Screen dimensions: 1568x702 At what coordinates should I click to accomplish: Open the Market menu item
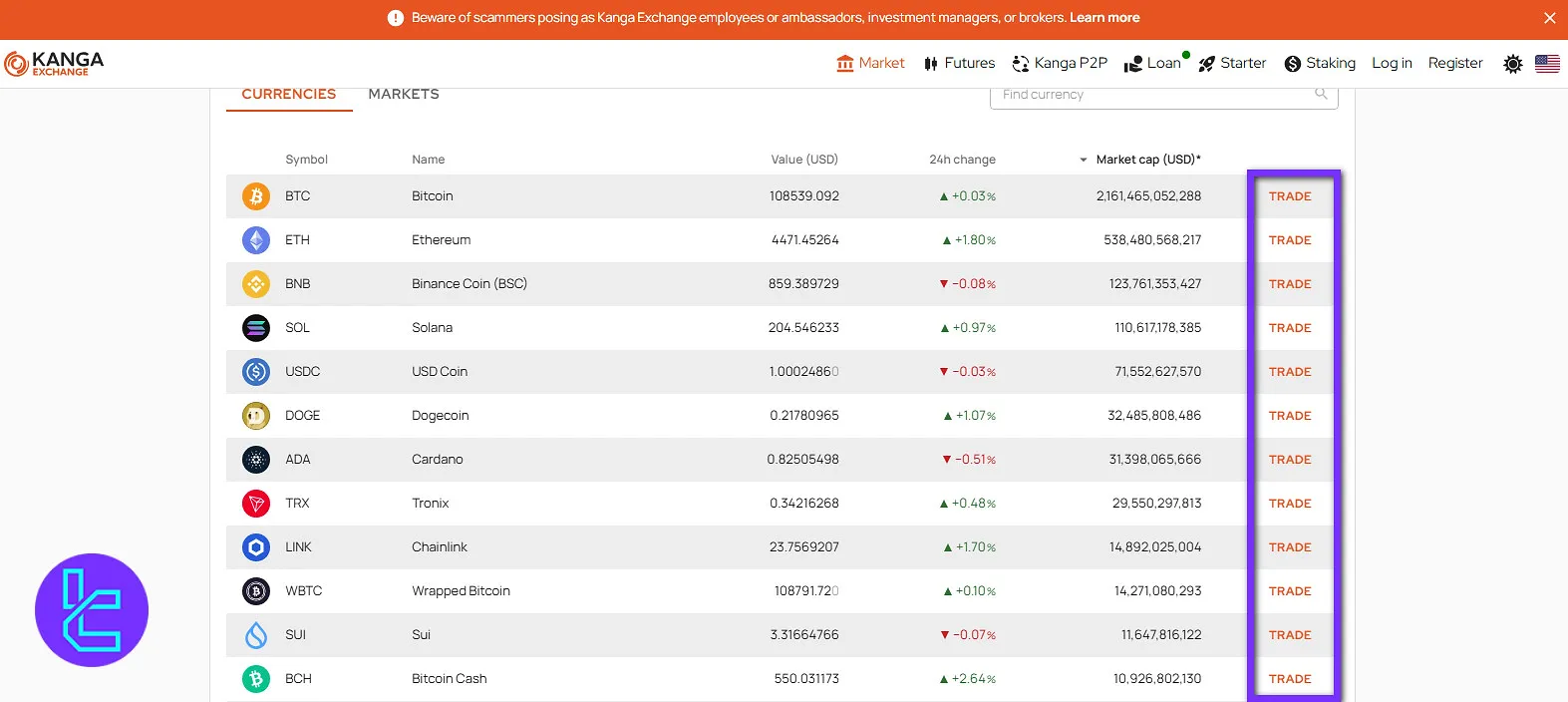(x=870, y=63)
